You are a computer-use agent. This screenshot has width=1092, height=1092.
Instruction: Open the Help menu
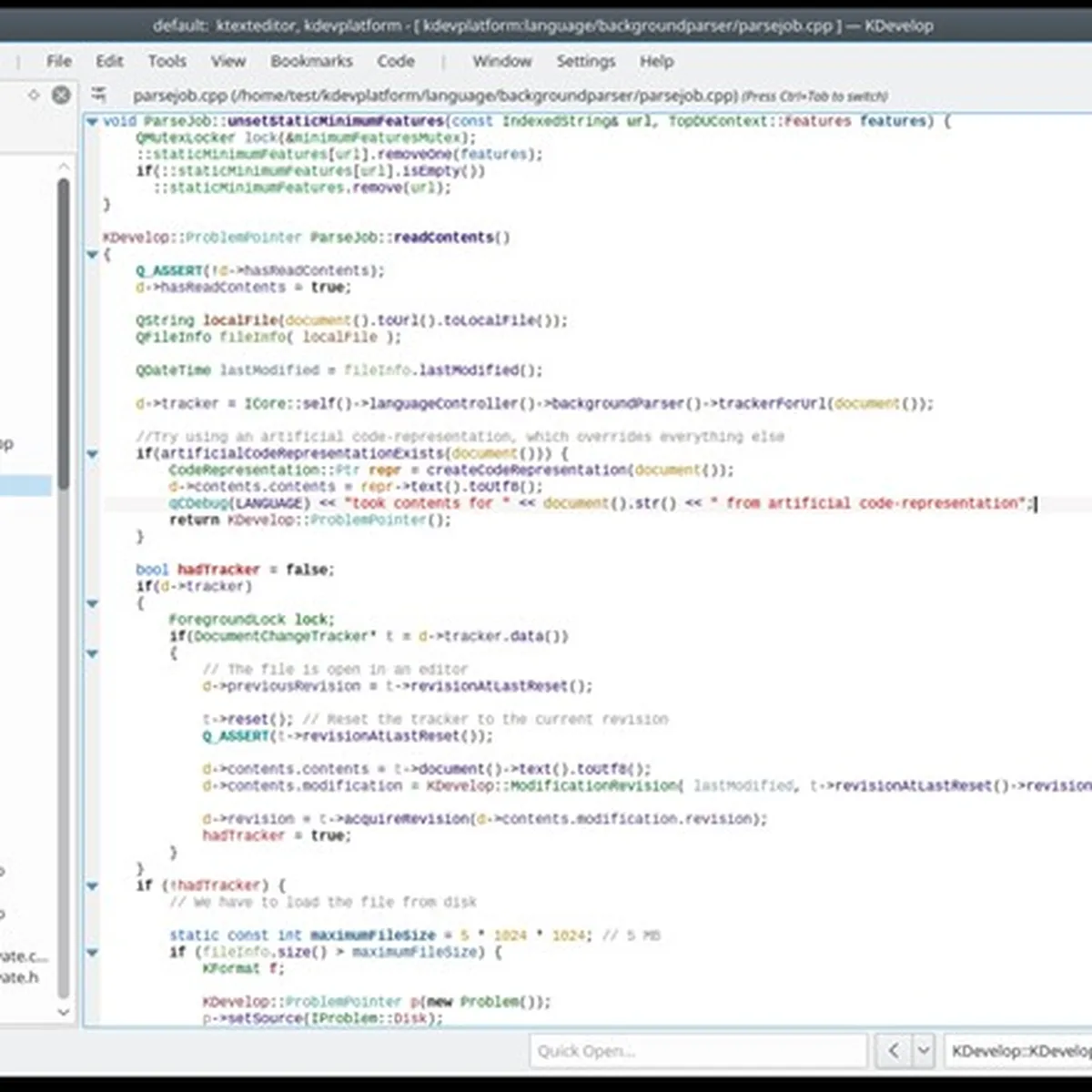click(656, 61)
